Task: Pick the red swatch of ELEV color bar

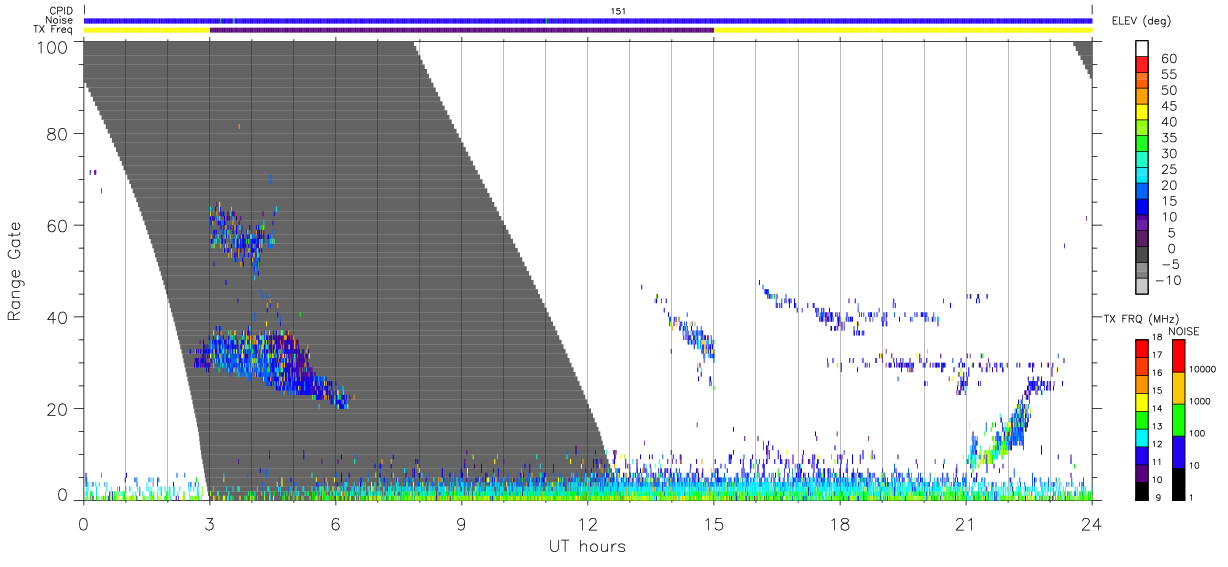Action: (x=1142, y=63)
